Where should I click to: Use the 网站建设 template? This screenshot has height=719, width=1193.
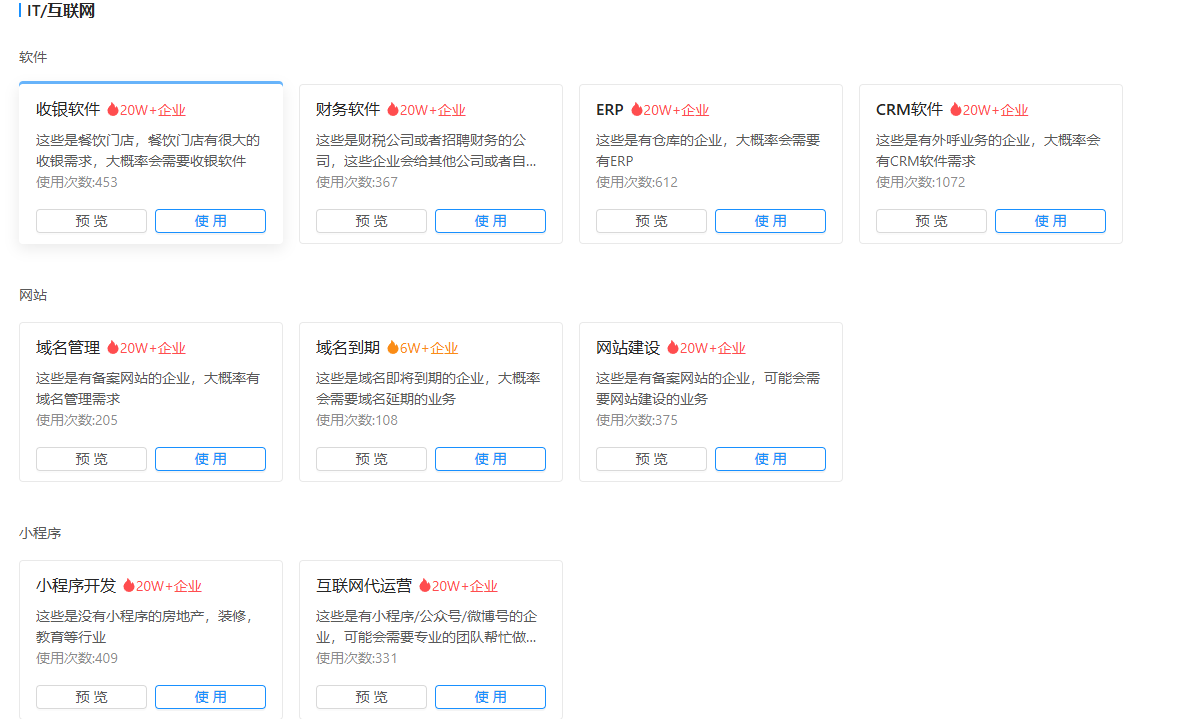pos(771,459)
